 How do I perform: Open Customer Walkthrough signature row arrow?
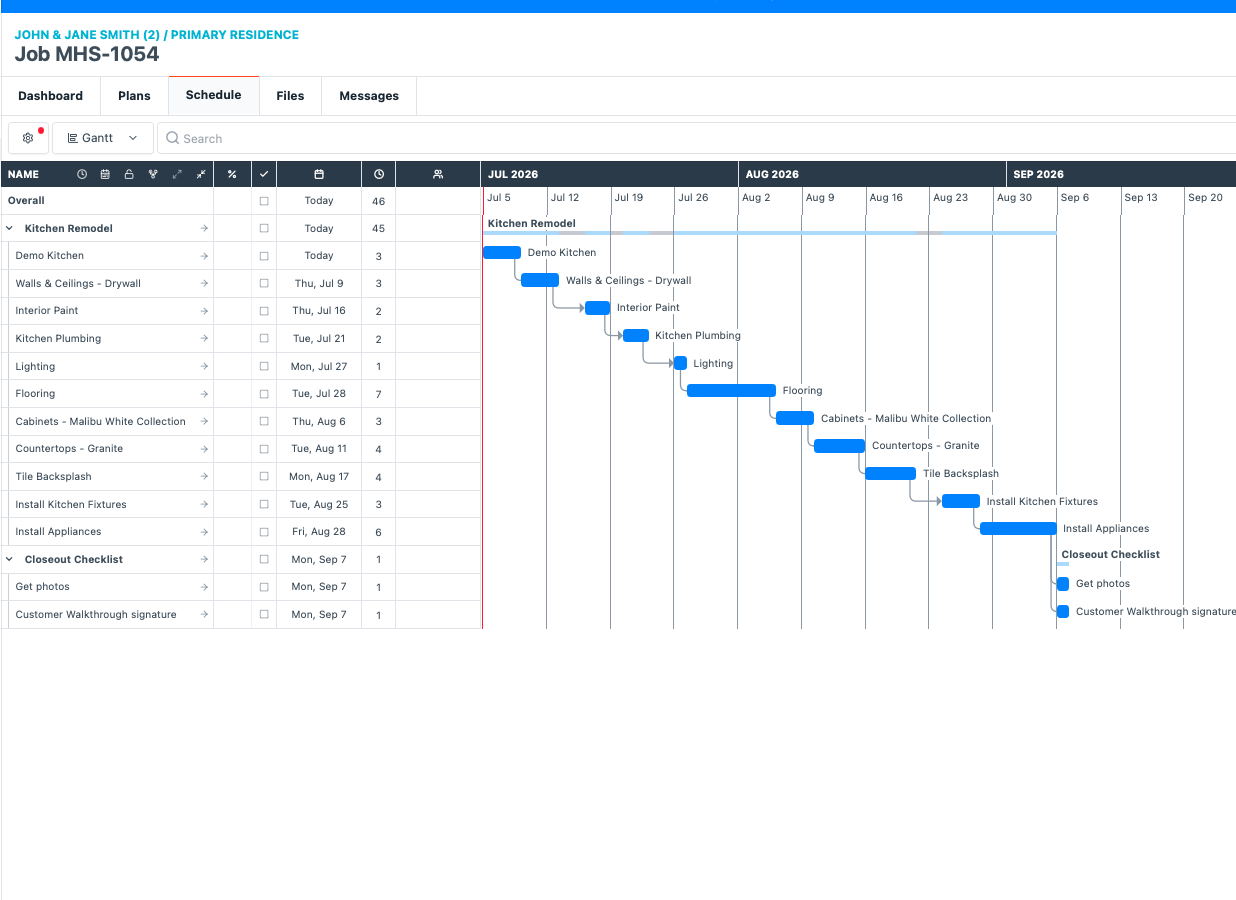tap(204, 615)
